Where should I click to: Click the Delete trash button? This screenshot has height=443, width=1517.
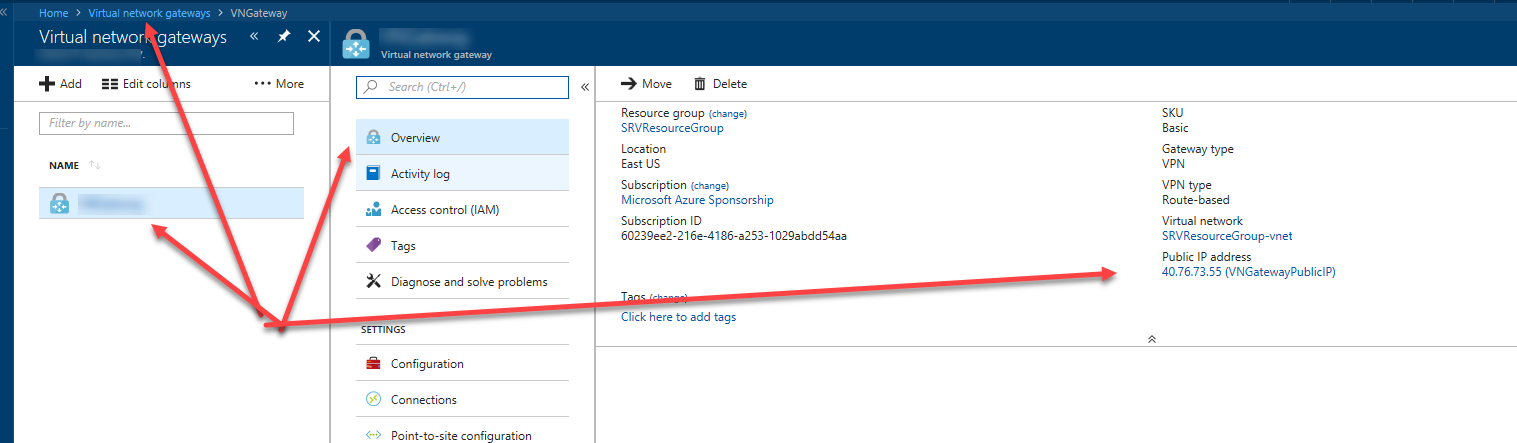pos(720,84)
